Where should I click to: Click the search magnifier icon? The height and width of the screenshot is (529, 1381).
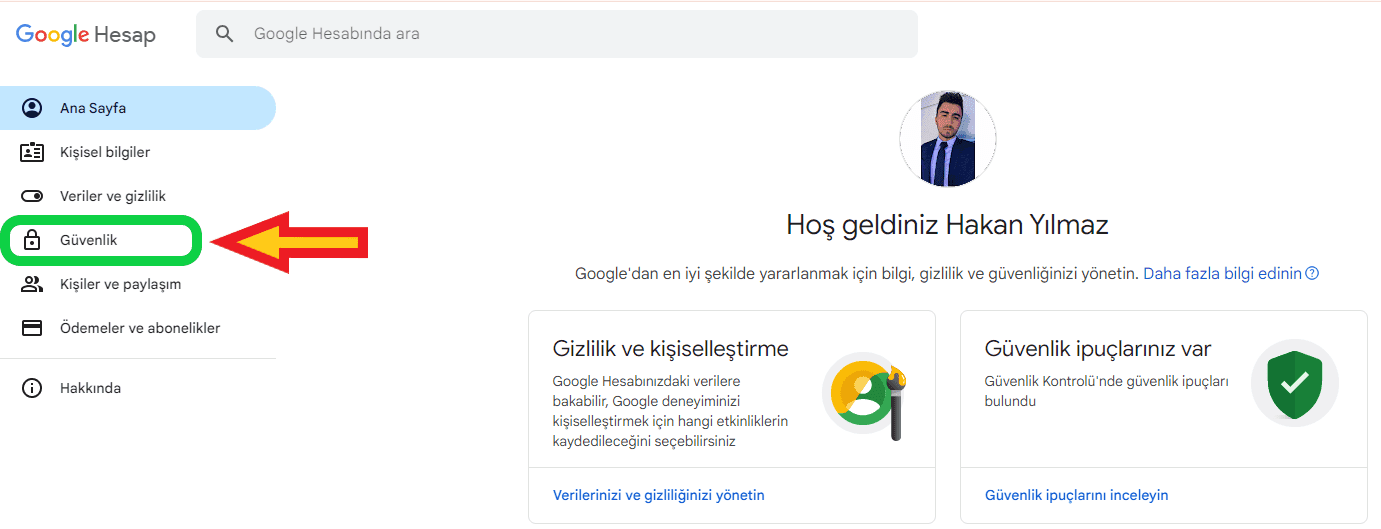[225, 34]
